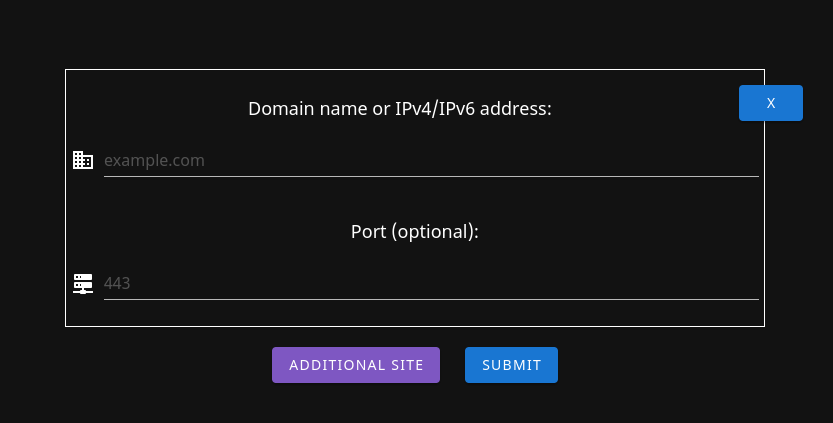Click the dark background below the Submit button

(x=511, y=403)
